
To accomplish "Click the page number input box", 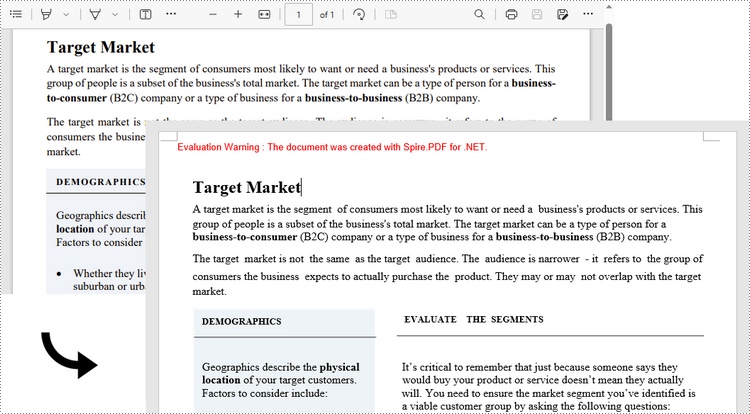I will point(298,14).
